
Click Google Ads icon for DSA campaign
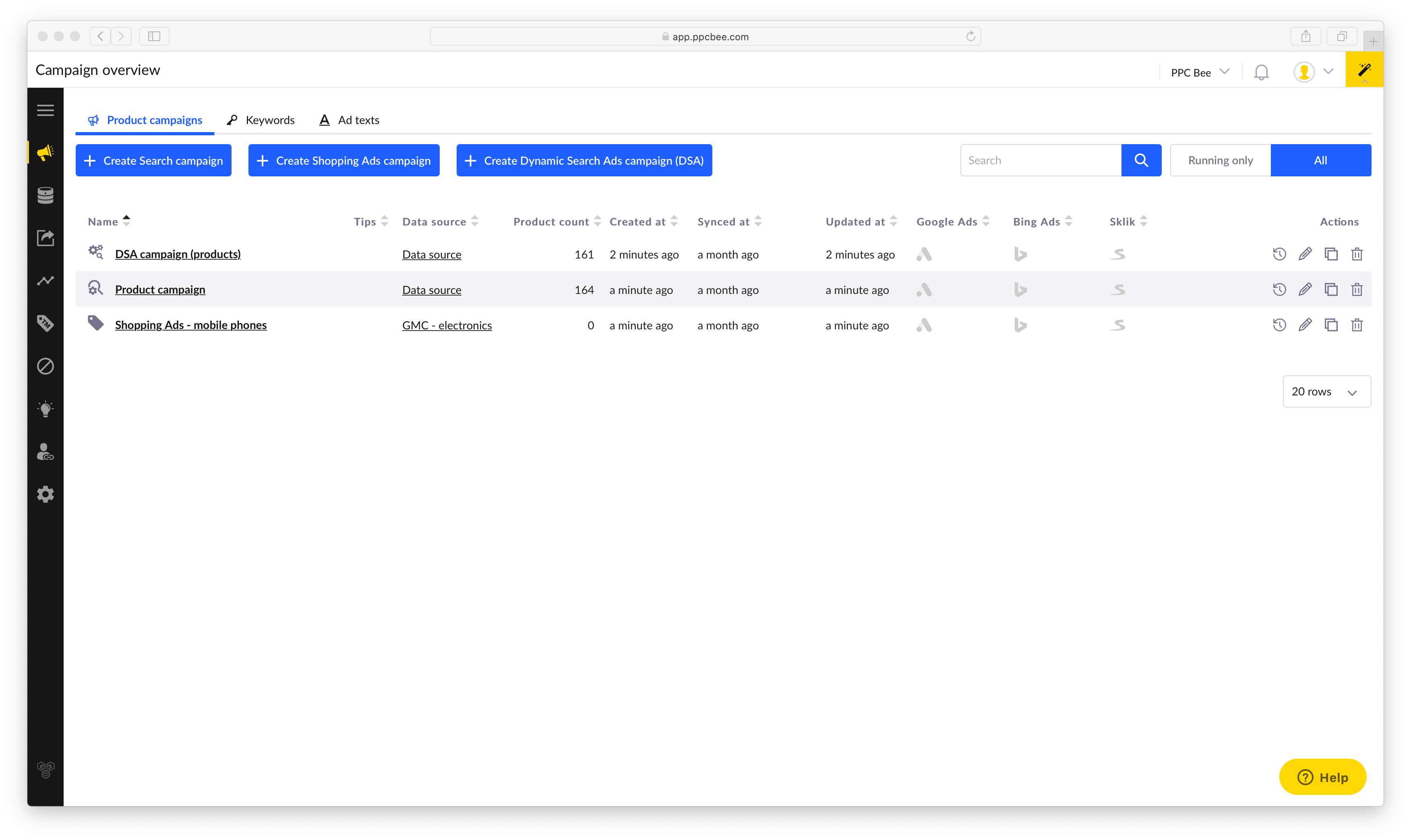tap(924, 254)
